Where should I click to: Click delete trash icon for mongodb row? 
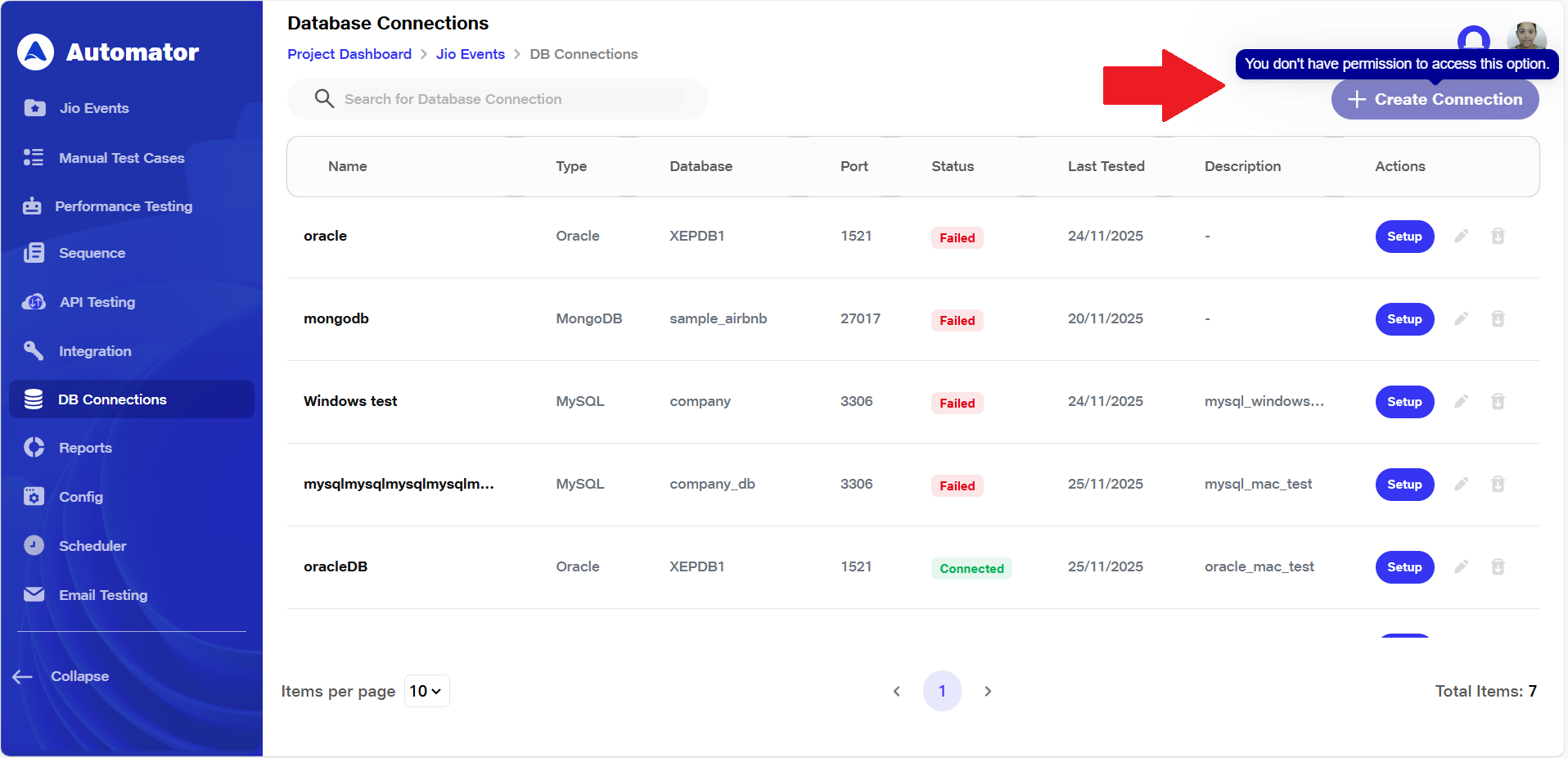coord(1498,319)
